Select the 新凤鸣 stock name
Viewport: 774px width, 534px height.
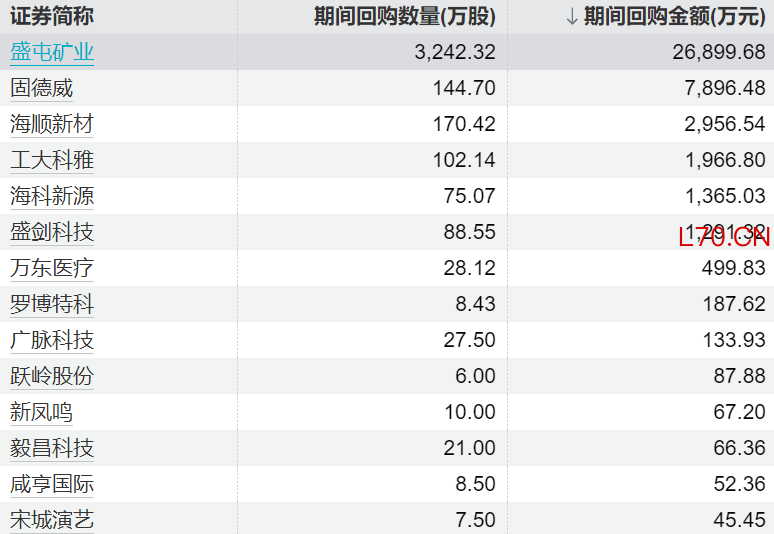tap(42, 412)
